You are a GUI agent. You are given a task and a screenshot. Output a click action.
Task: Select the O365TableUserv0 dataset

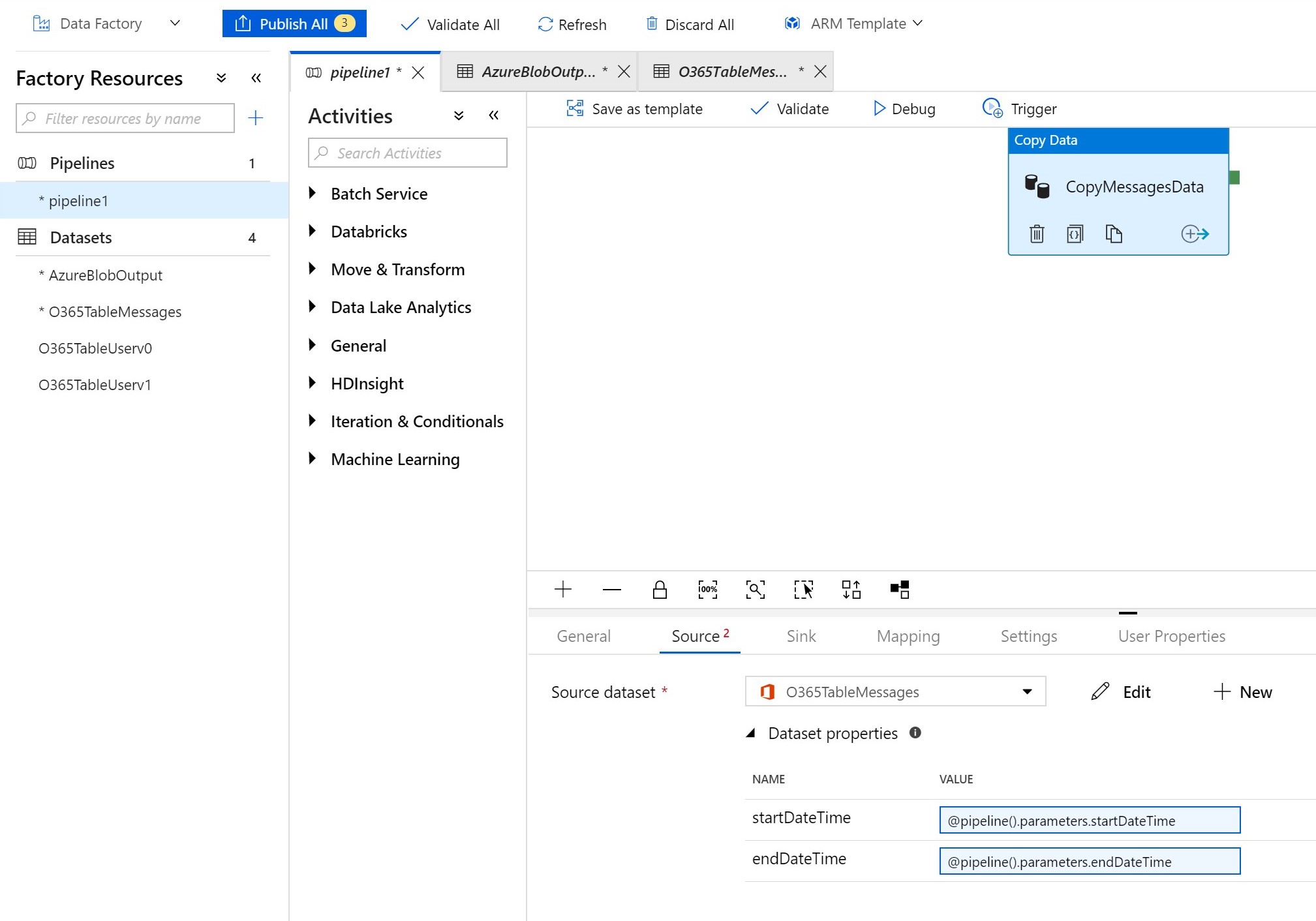point(95,348)
